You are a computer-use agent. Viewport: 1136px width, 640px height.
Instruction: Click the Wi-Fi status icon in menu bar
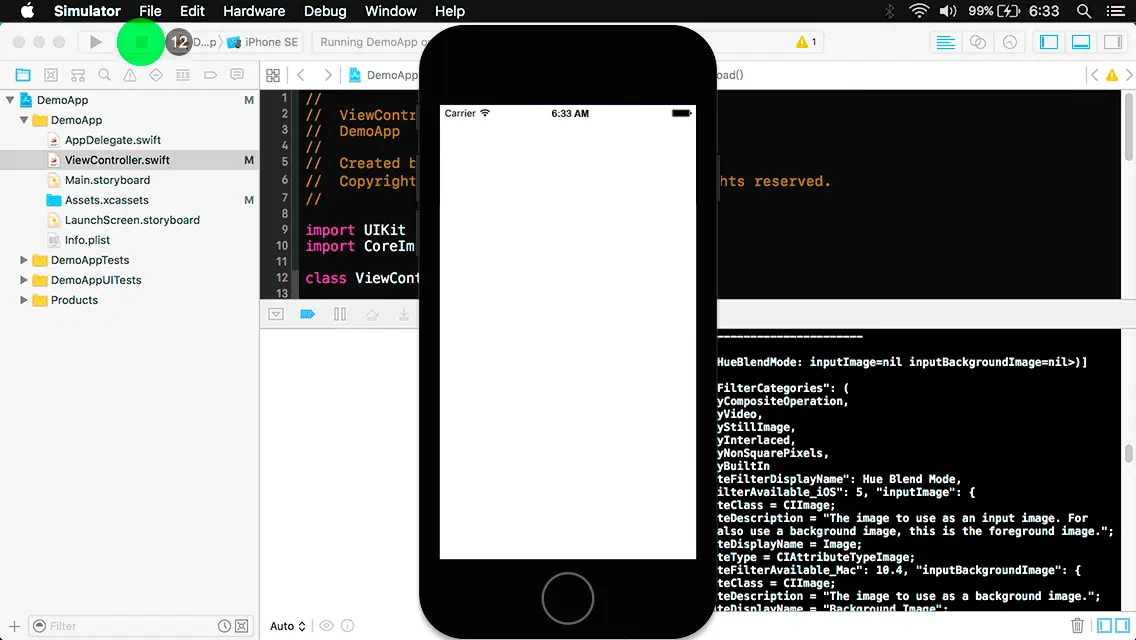(919, 11)
